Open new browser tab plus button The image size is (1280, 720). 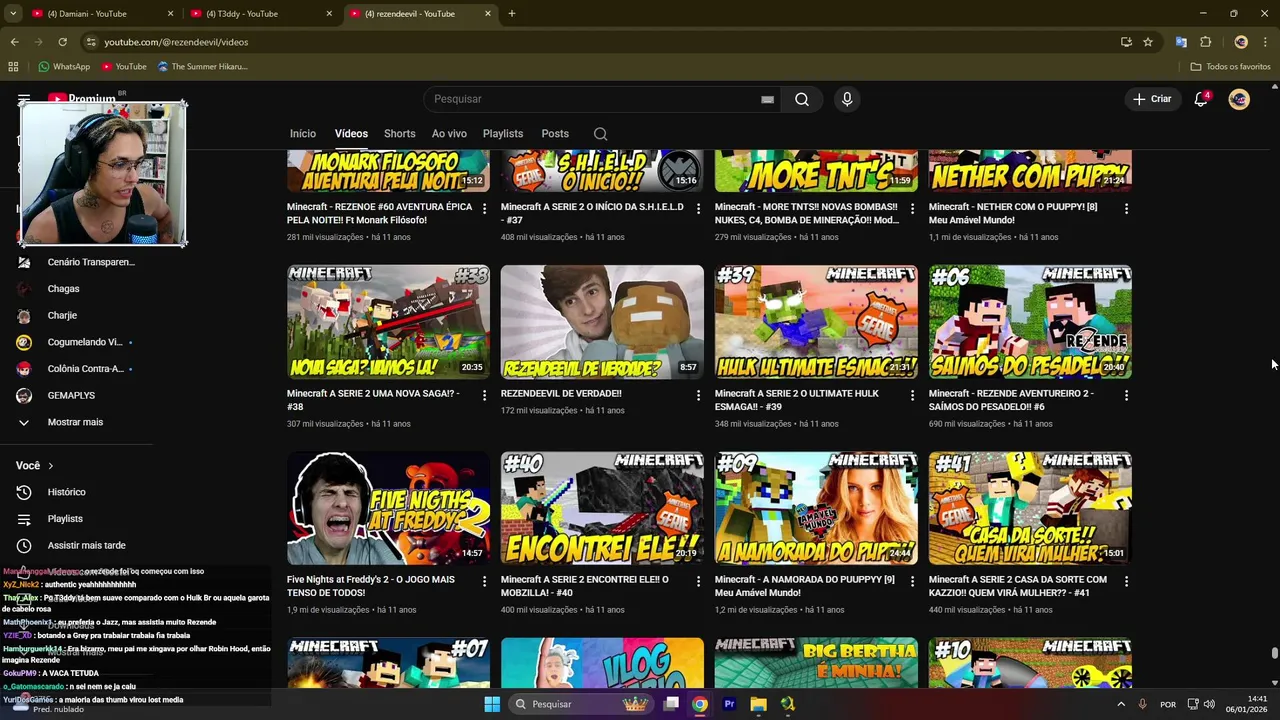coord(512,14)
